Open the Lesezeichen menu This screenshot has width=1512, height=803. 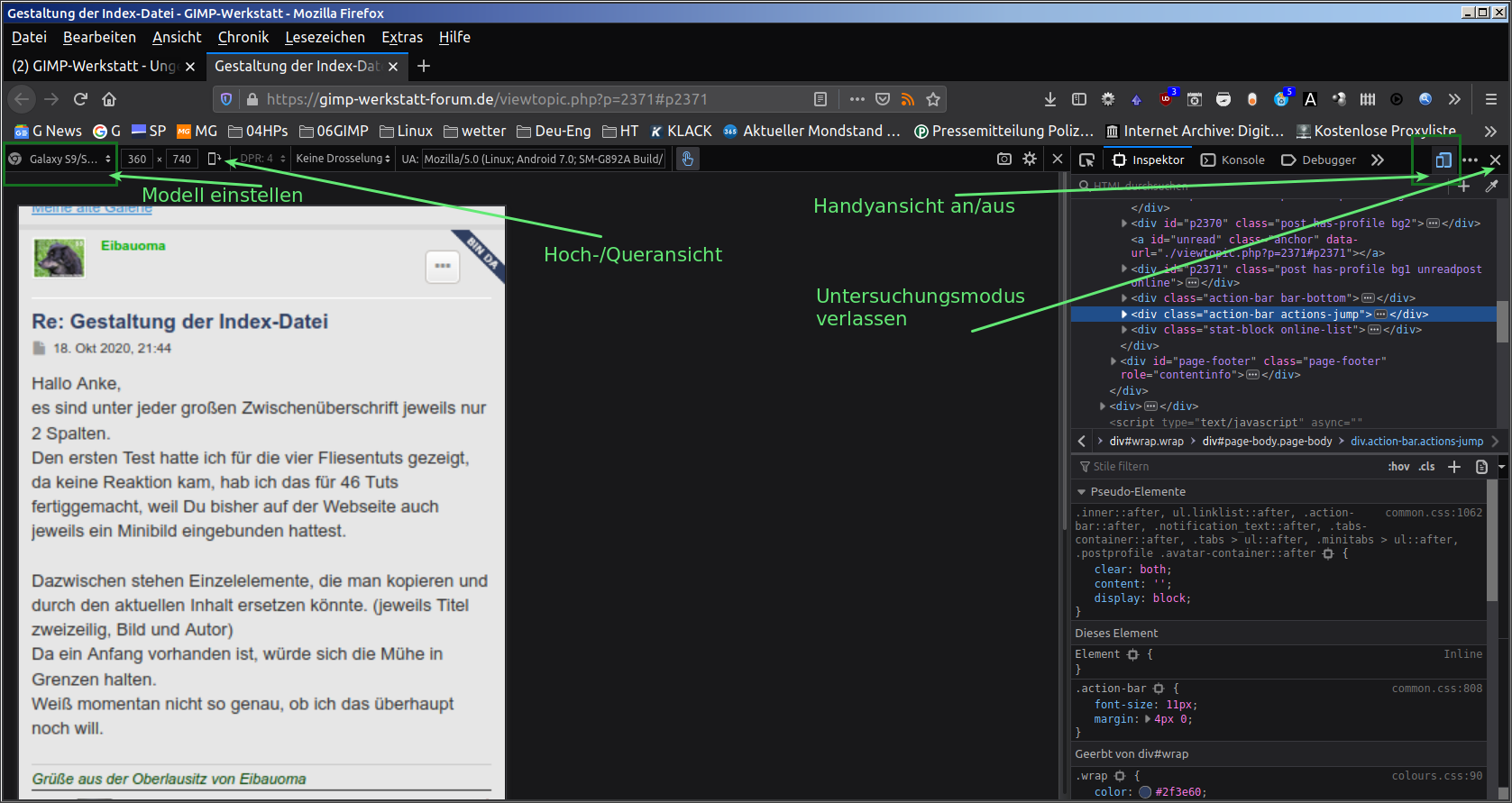(325, 37)
